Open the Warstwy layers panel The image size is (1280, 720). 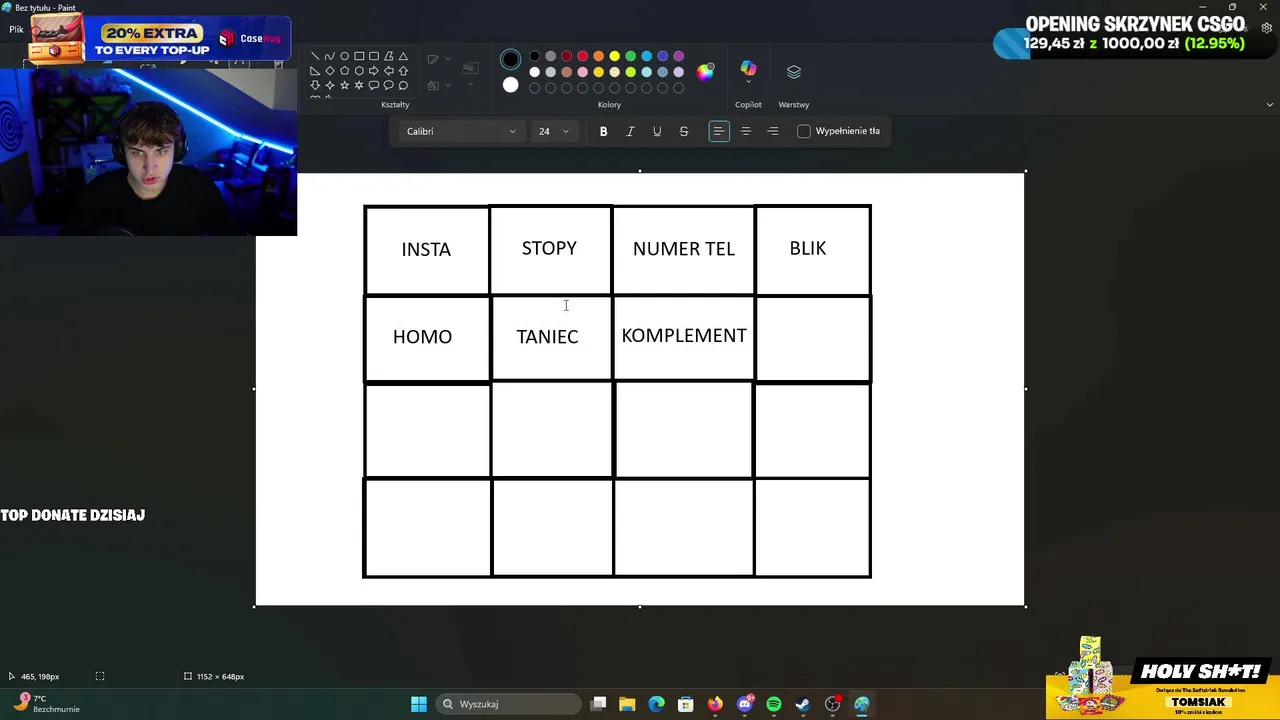tap(794, 72)
